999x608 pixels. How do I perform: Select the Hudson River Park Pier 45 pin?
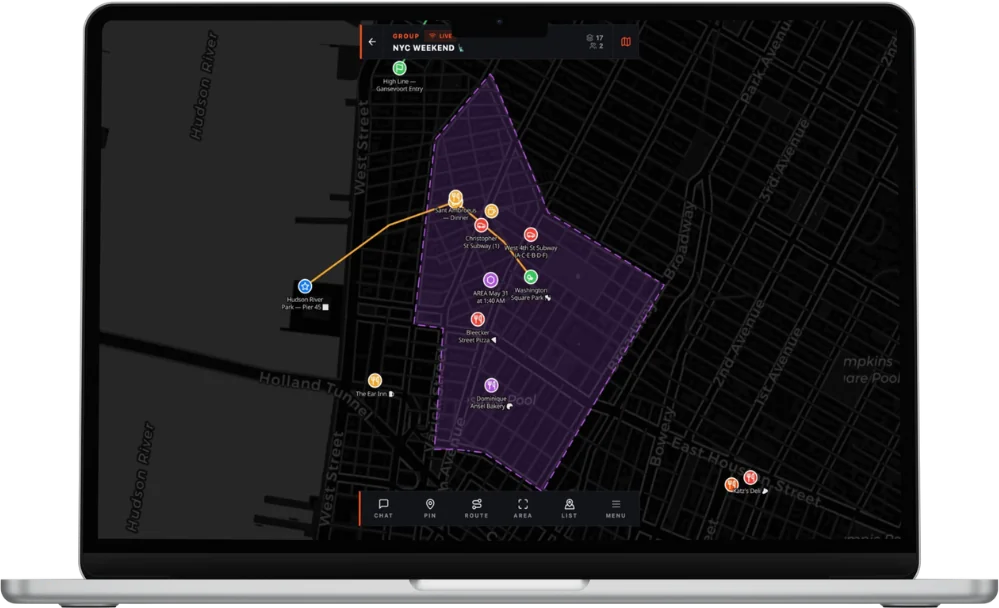(x=305, y=286)
